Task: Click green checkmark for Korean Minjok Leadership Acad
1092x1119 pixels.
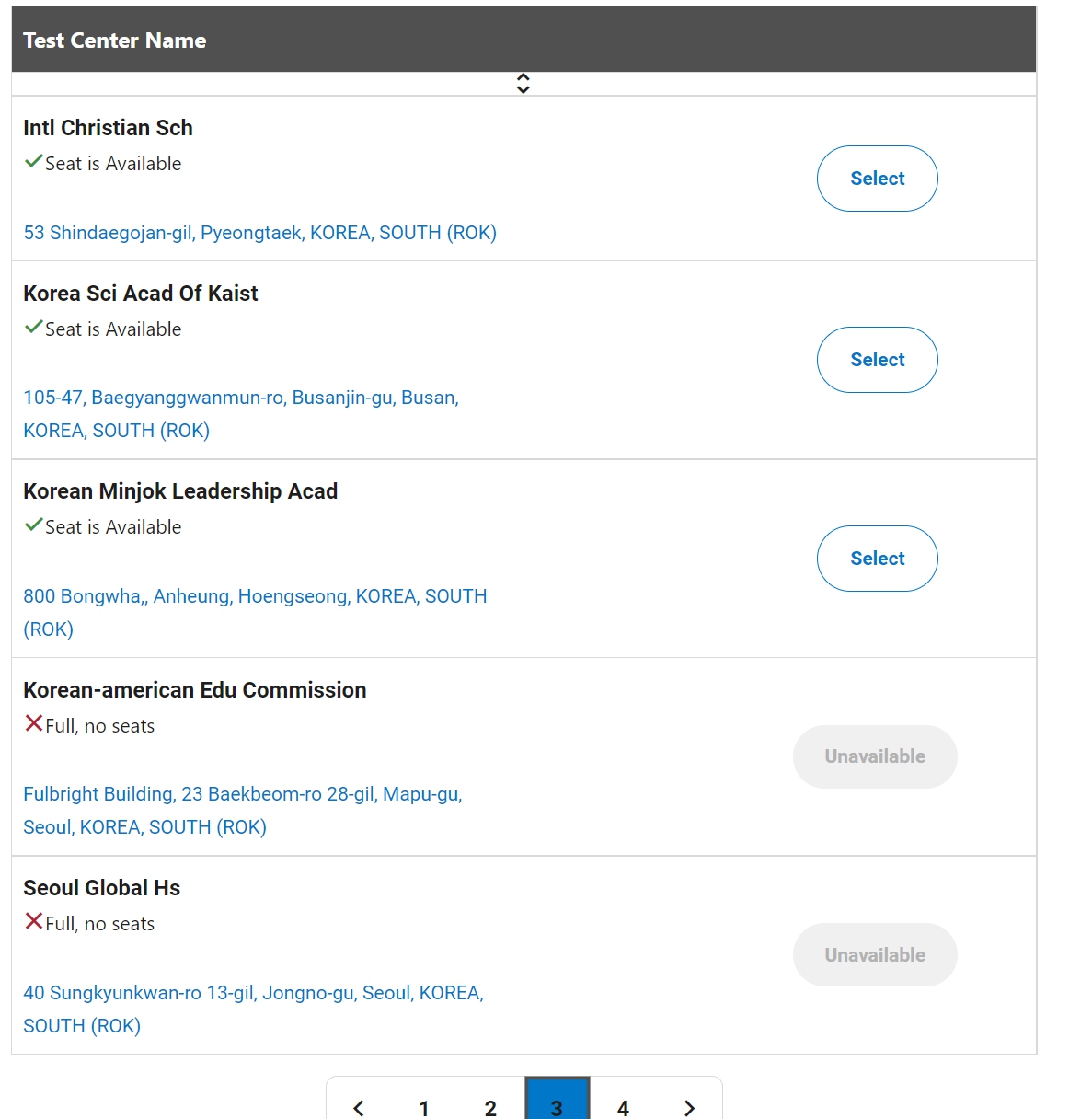Action: [x=34, y=525]
